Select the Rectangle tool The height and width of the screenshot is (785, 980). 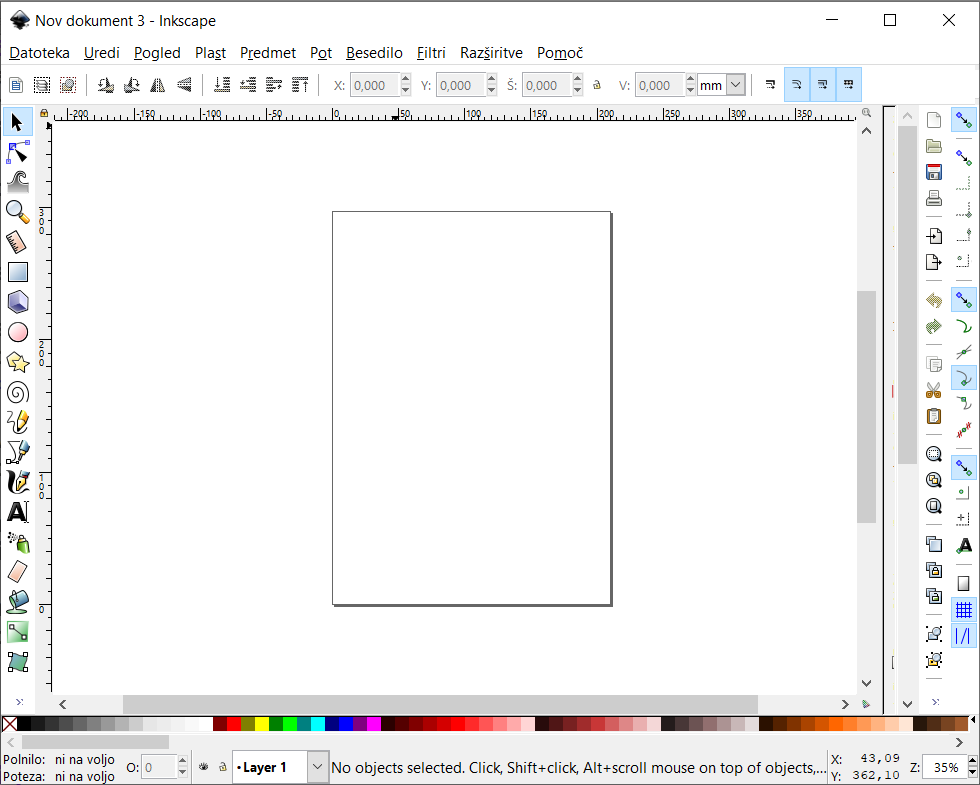[18, 272]
